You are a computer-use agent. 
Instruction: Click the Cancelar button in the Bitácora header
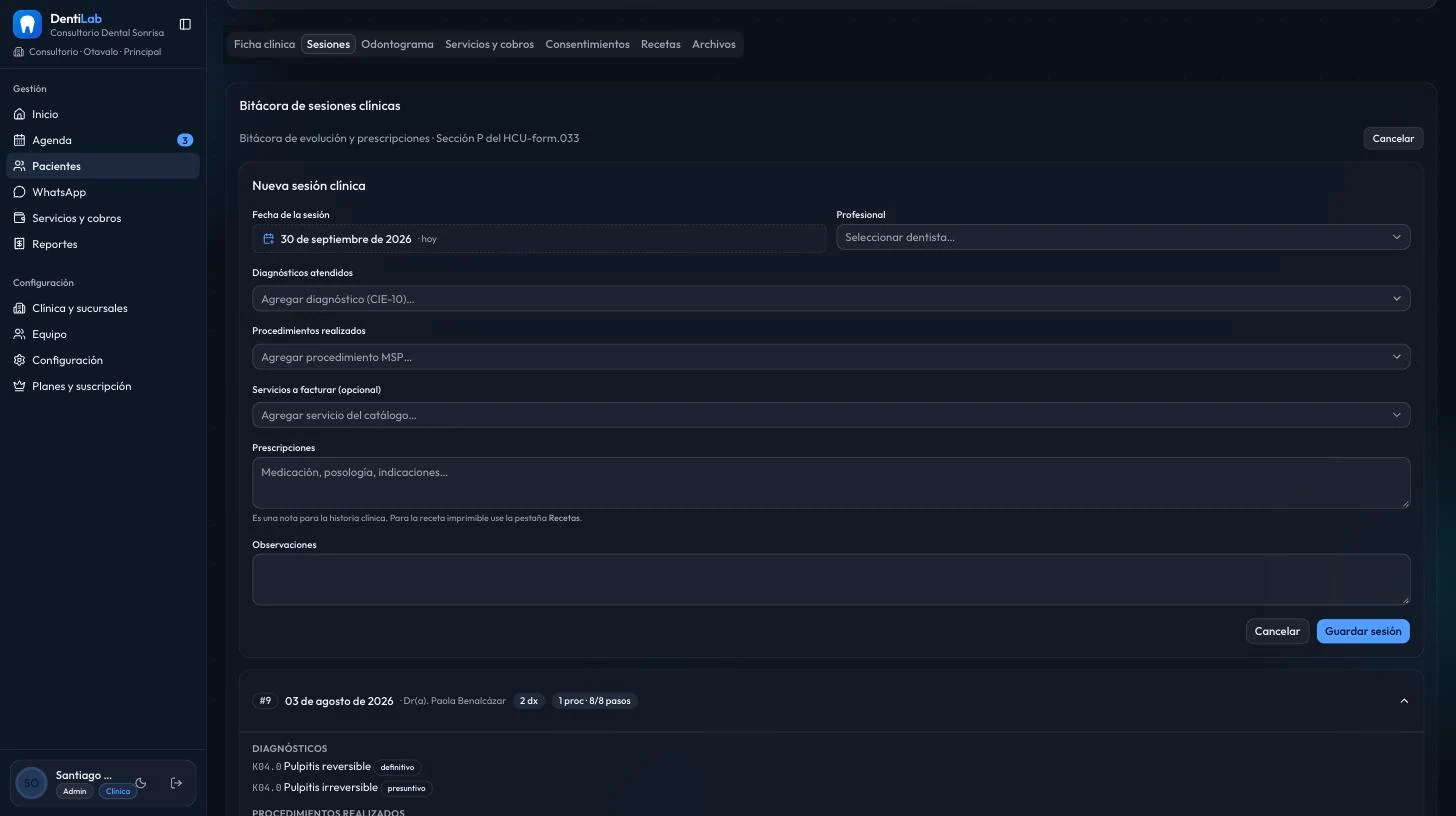(1393, 139)
